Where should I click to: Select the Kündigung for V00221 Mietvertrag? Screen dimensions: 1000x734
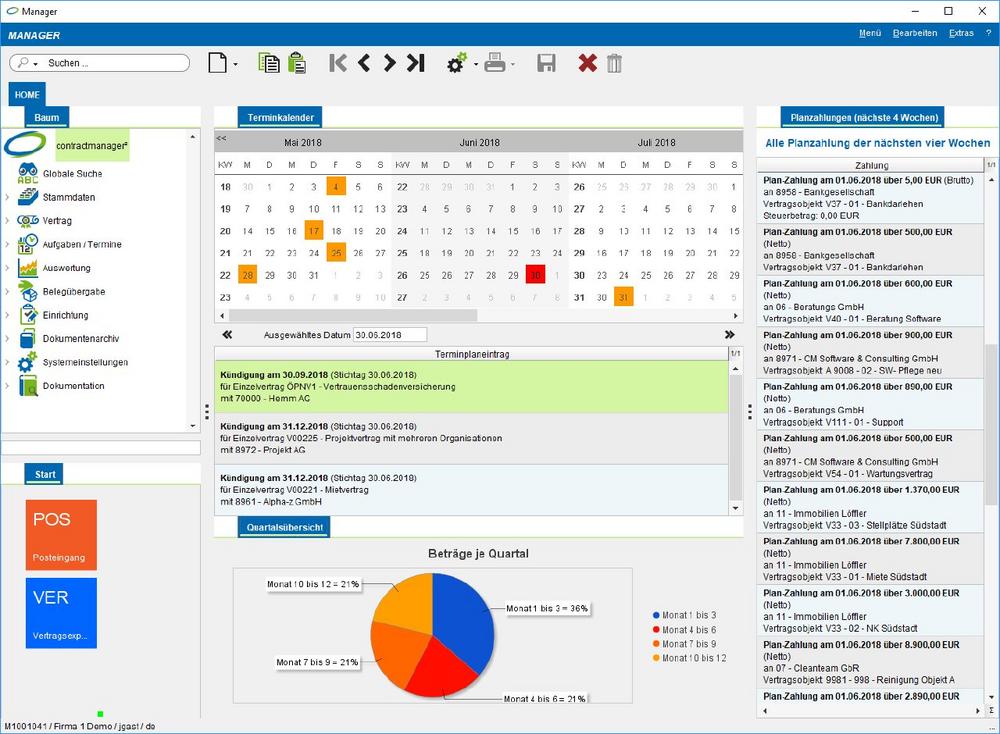(471, 490)
